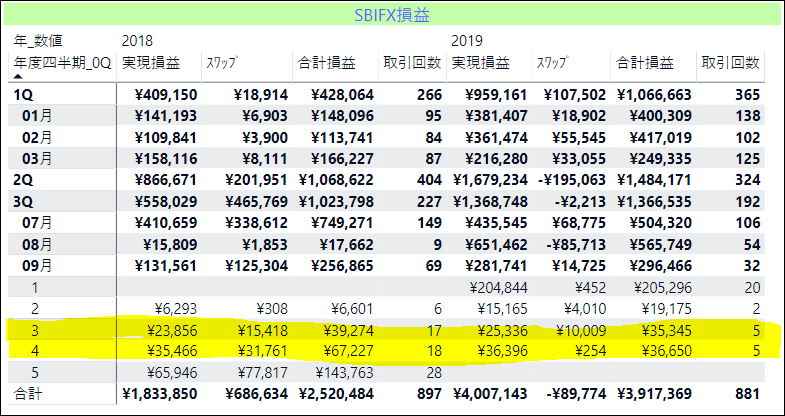Click the ¥296,466 cell
This screenshot has height=416, width=785.
[660, 265]
